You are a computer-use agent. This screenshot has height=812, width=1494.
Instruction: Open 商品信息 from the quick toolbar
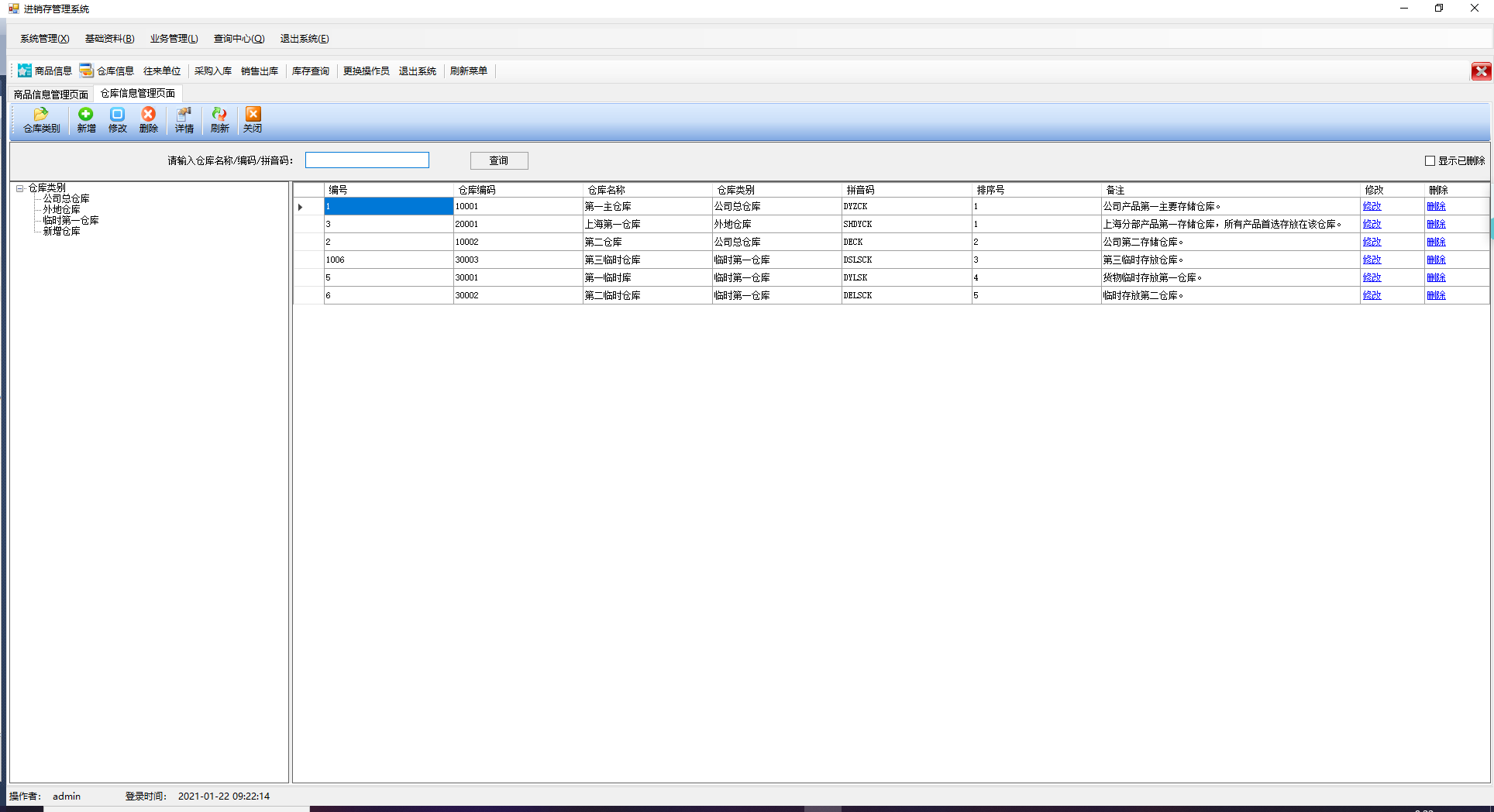[x=45, y=71]
